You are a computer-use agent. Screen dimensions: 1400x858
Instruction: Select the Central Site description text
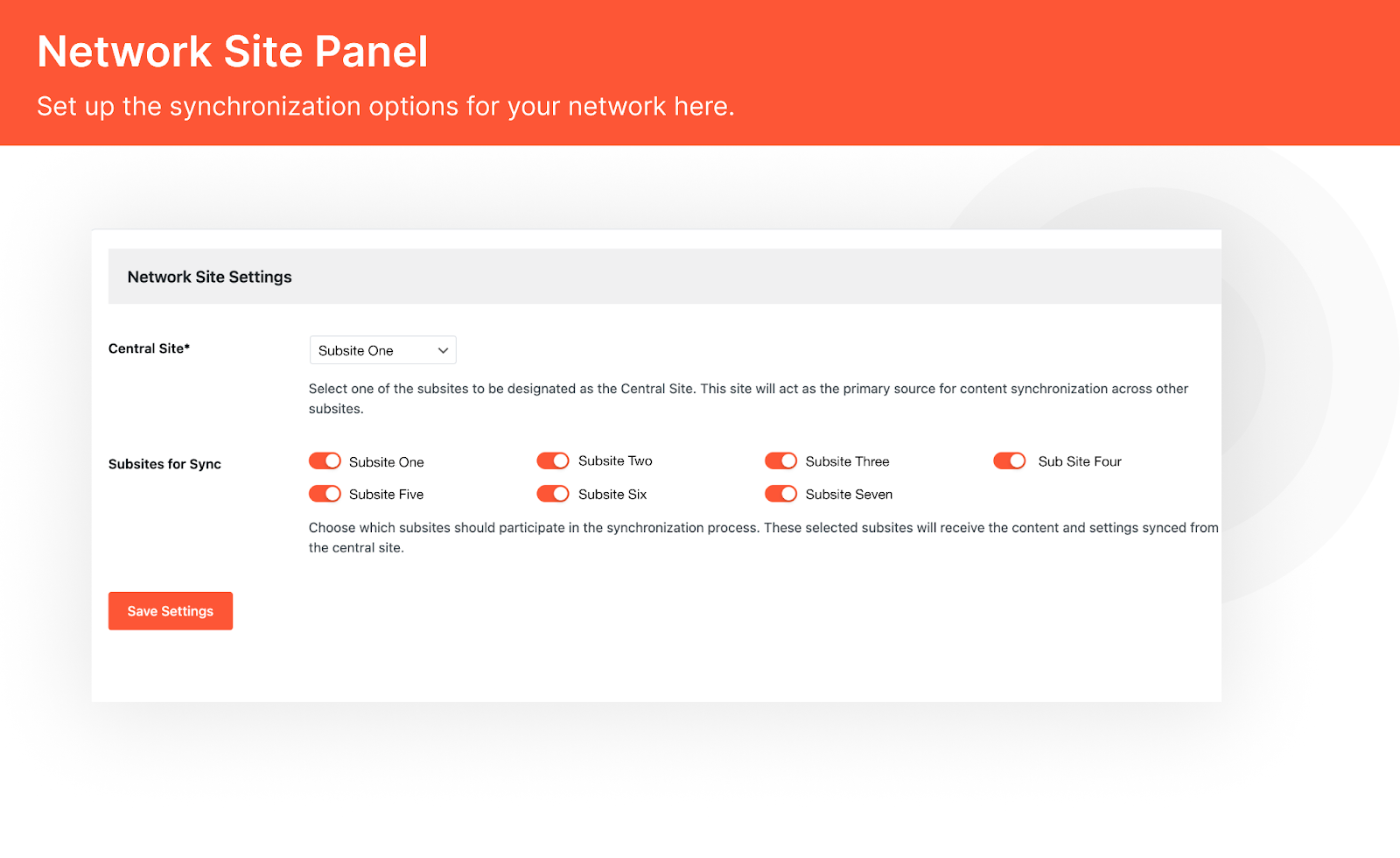(x=747, y=397)
